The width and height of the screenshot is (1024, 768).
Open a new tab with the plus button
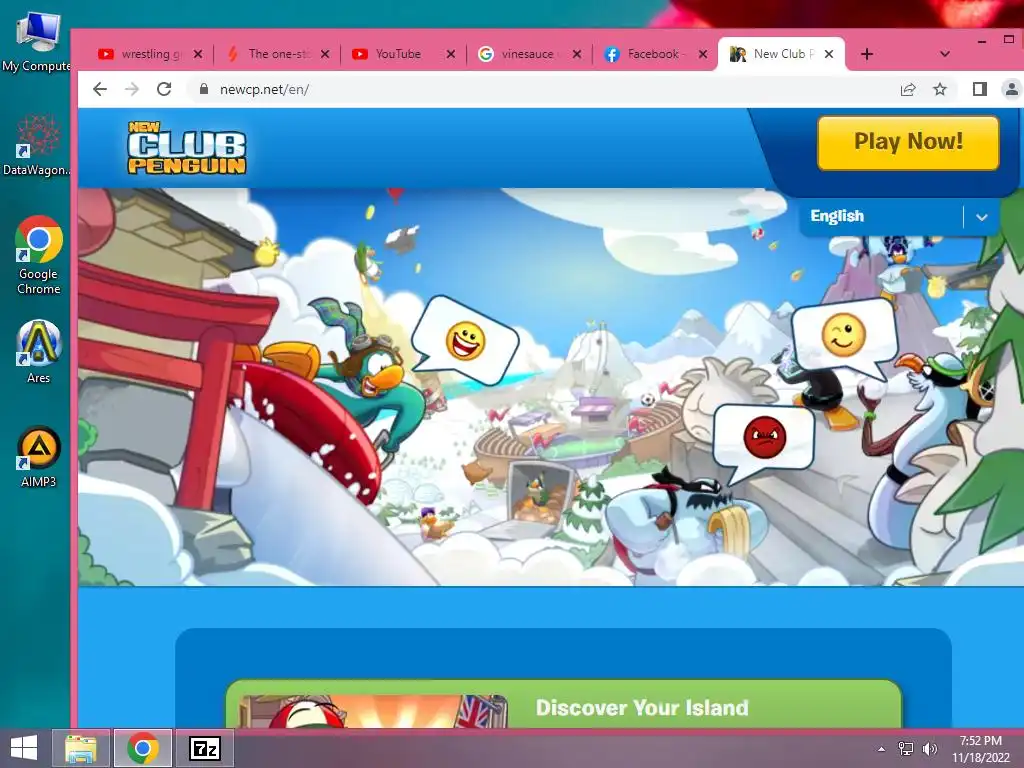(867, 54)
